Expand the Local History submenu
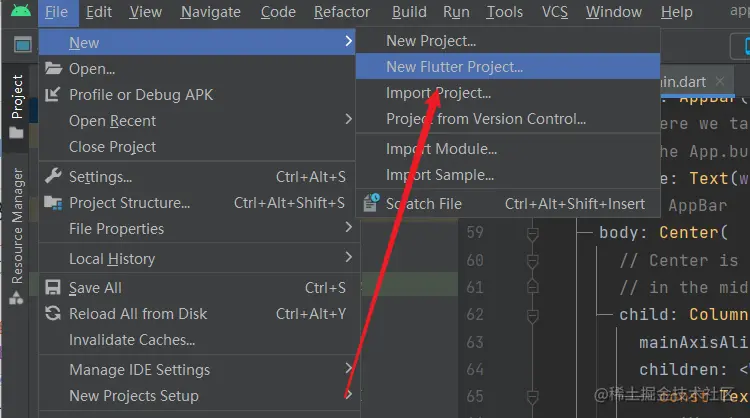 348,258
